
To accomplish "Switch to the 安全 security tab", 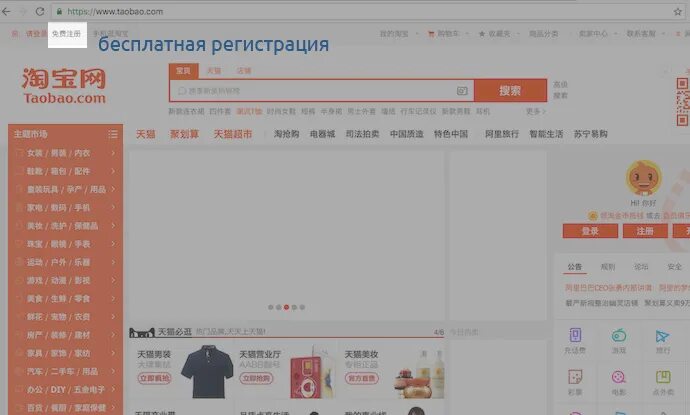I will [x=674, y=267].
